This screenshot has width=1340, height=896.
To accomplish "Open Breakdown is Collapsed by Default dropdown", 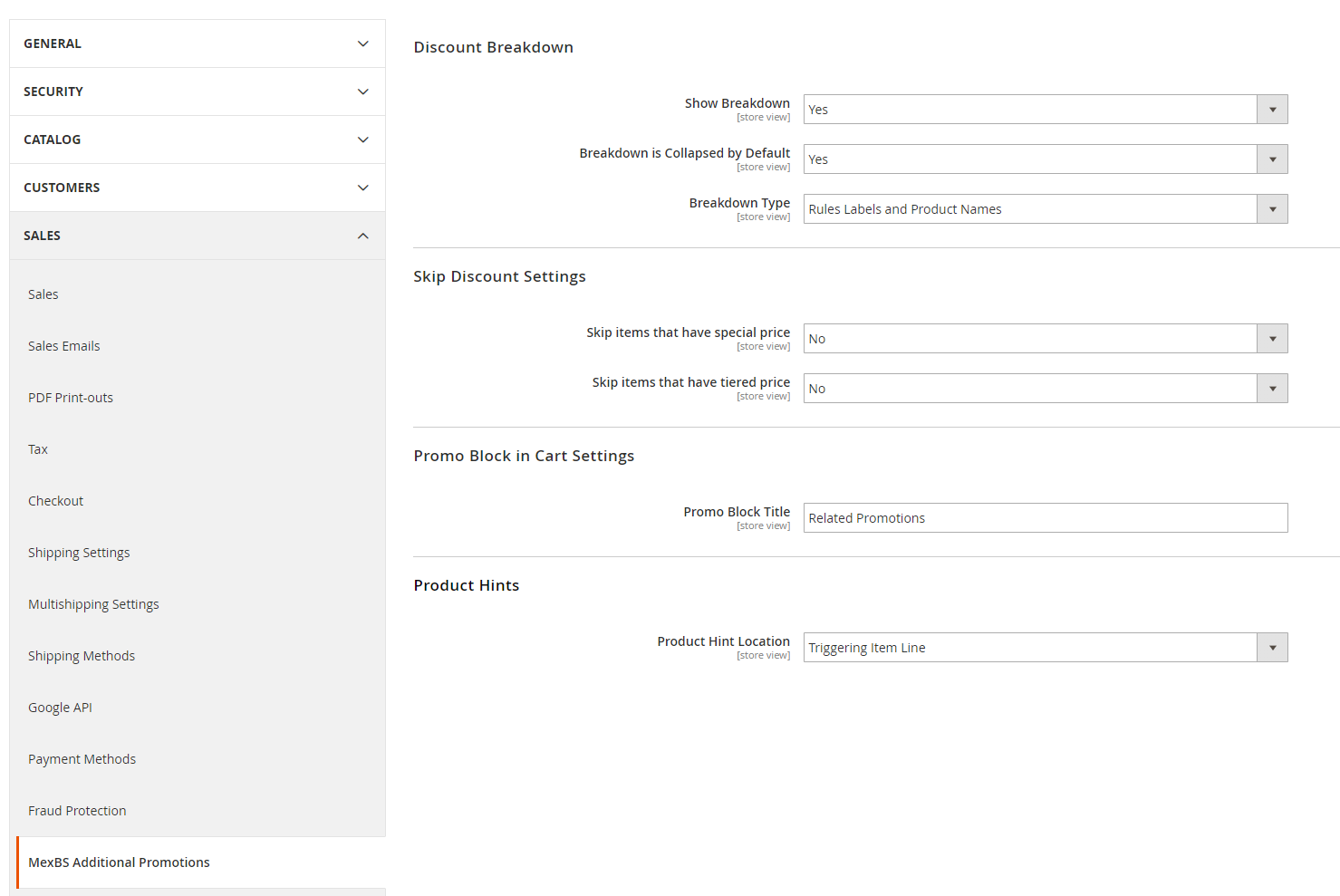I will click(x=1046, y=159).
